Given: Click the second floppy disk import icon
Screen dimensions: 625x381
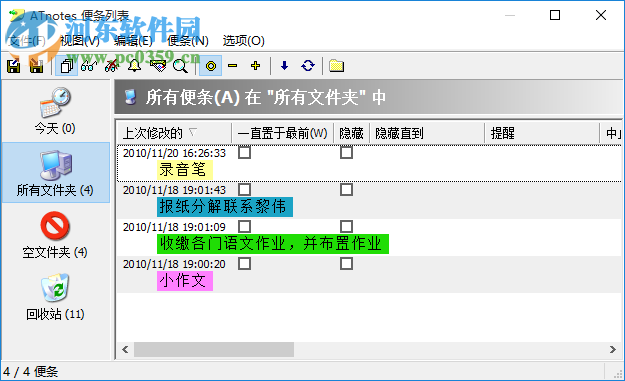Looking at the screenshot, I should (x=37, y=66).
